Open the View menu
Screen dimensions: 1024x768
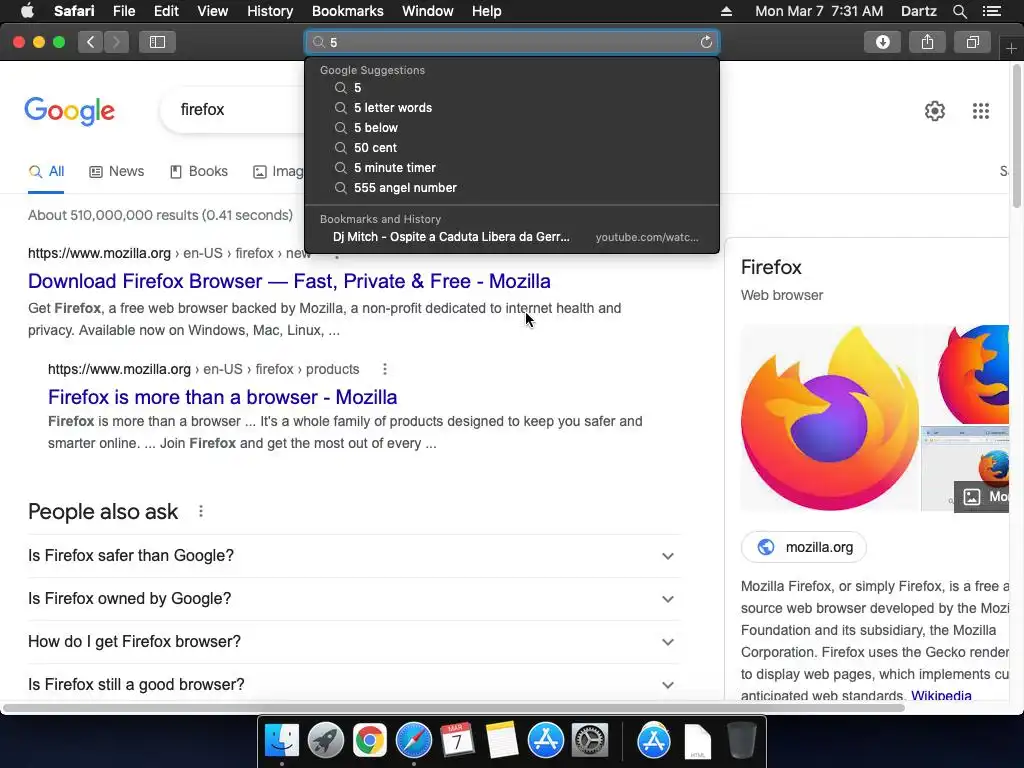coord(213,11)
